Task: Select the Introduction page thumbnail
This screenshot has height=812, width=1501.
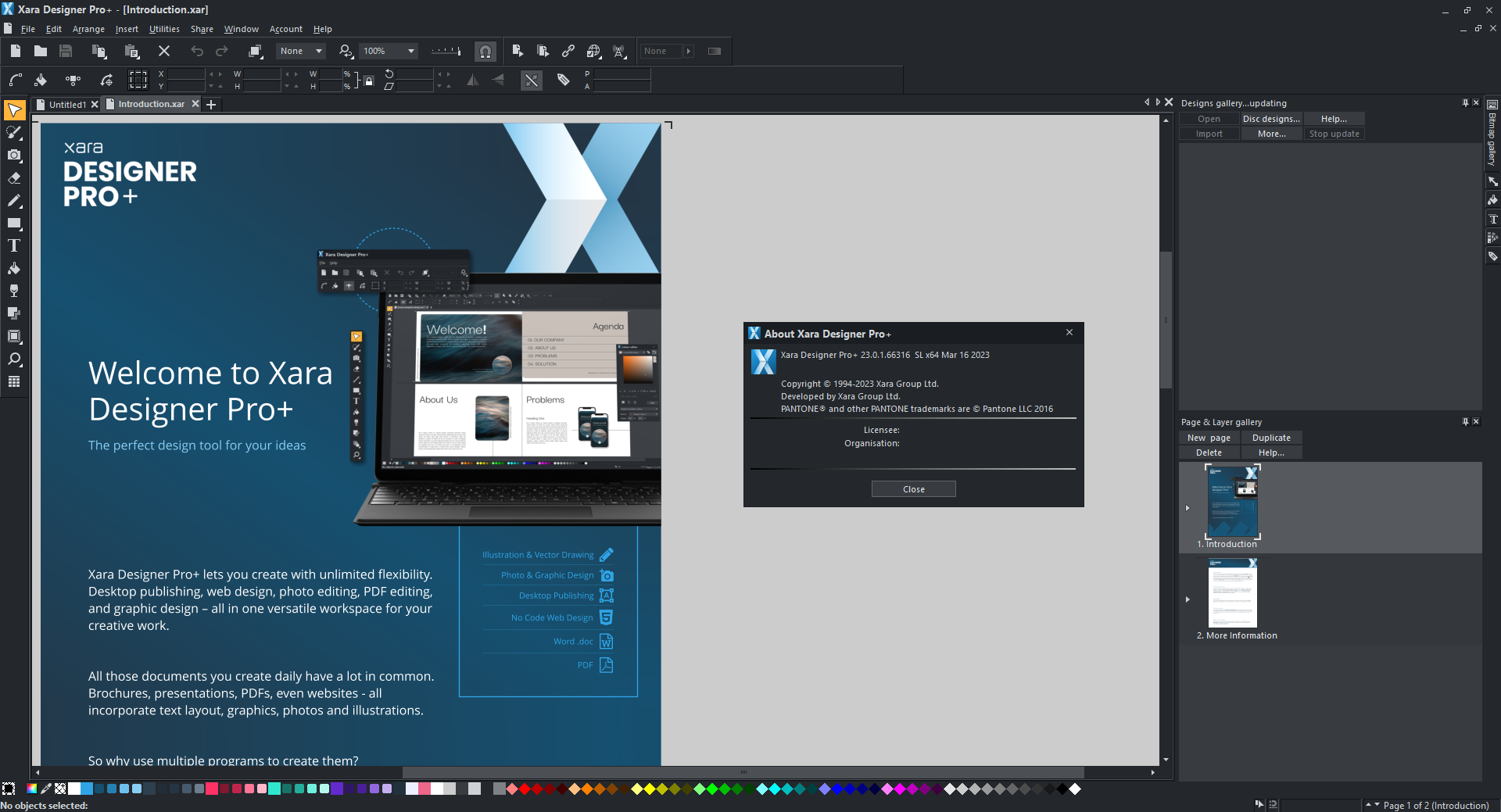Action: point(1233,502)
